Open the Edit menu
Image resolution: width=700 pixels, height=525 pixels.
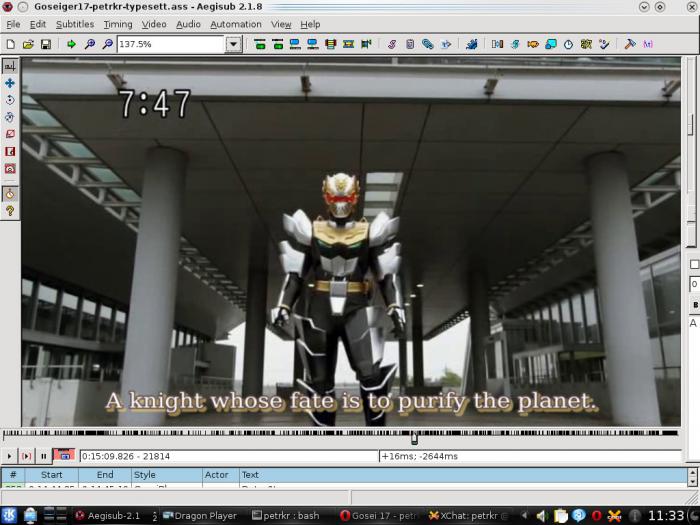point(38,24)
